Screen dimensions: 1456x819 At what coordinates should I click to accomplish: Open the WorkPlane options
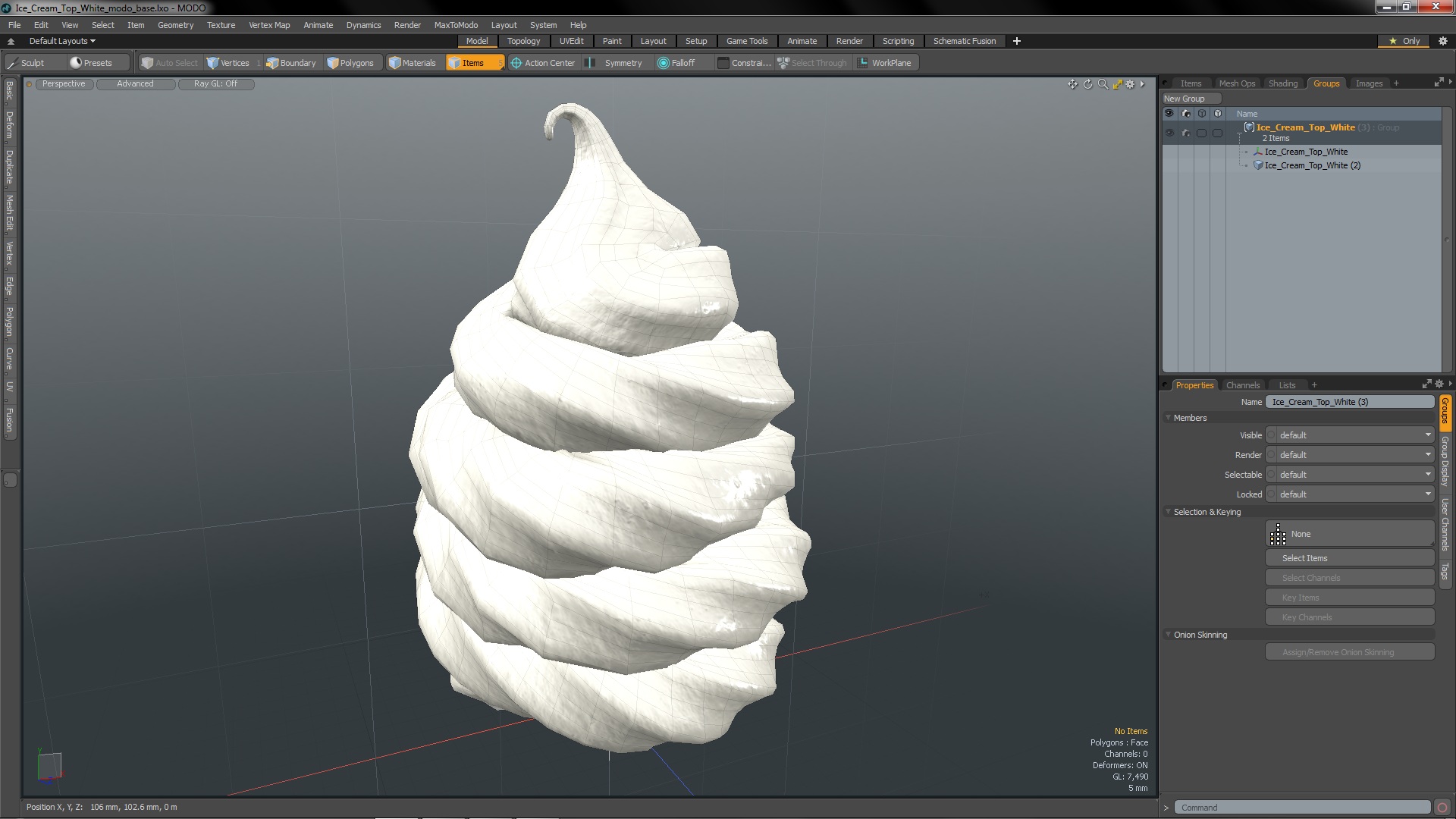pyautogui.click(x=885, y=63)
